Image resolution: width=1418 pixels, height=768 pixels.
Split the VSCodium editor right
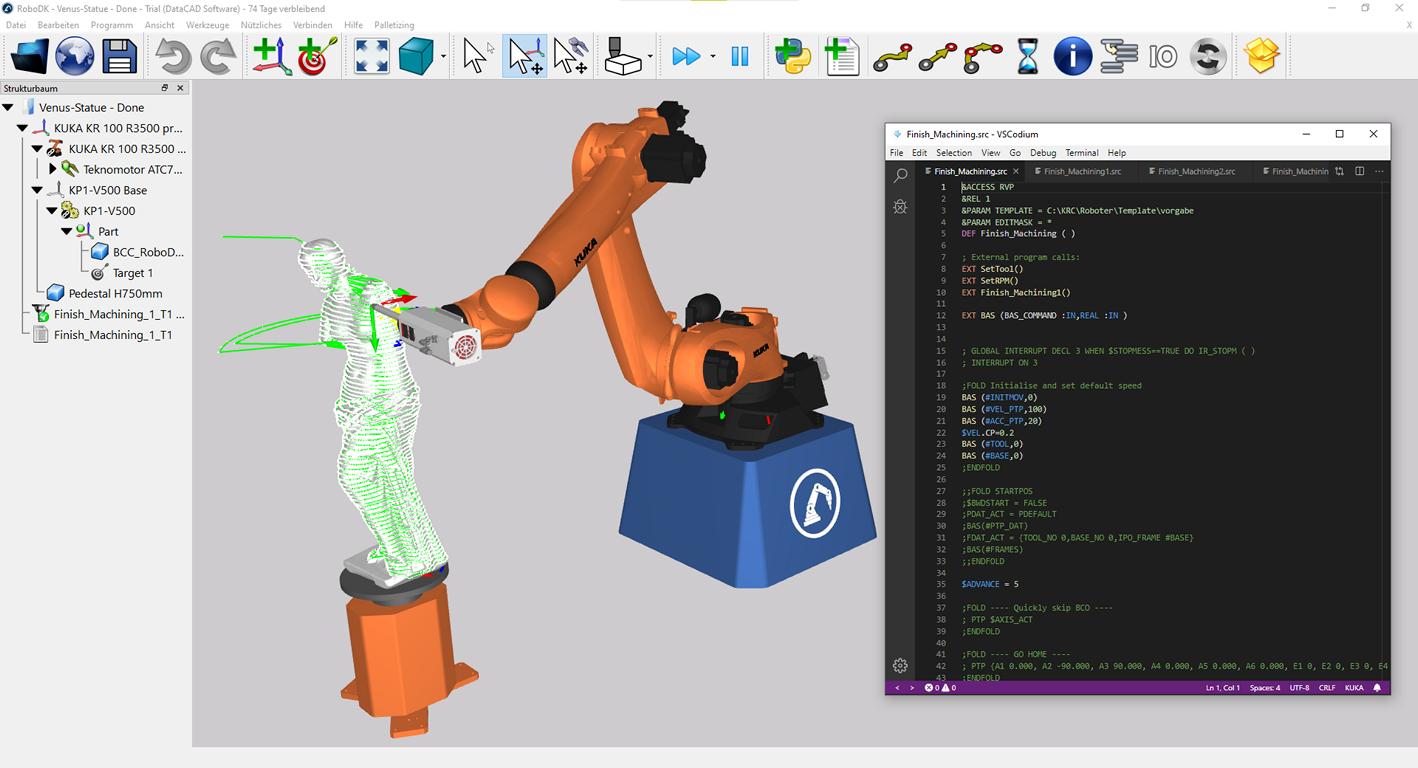click(x=1359, y=171)
